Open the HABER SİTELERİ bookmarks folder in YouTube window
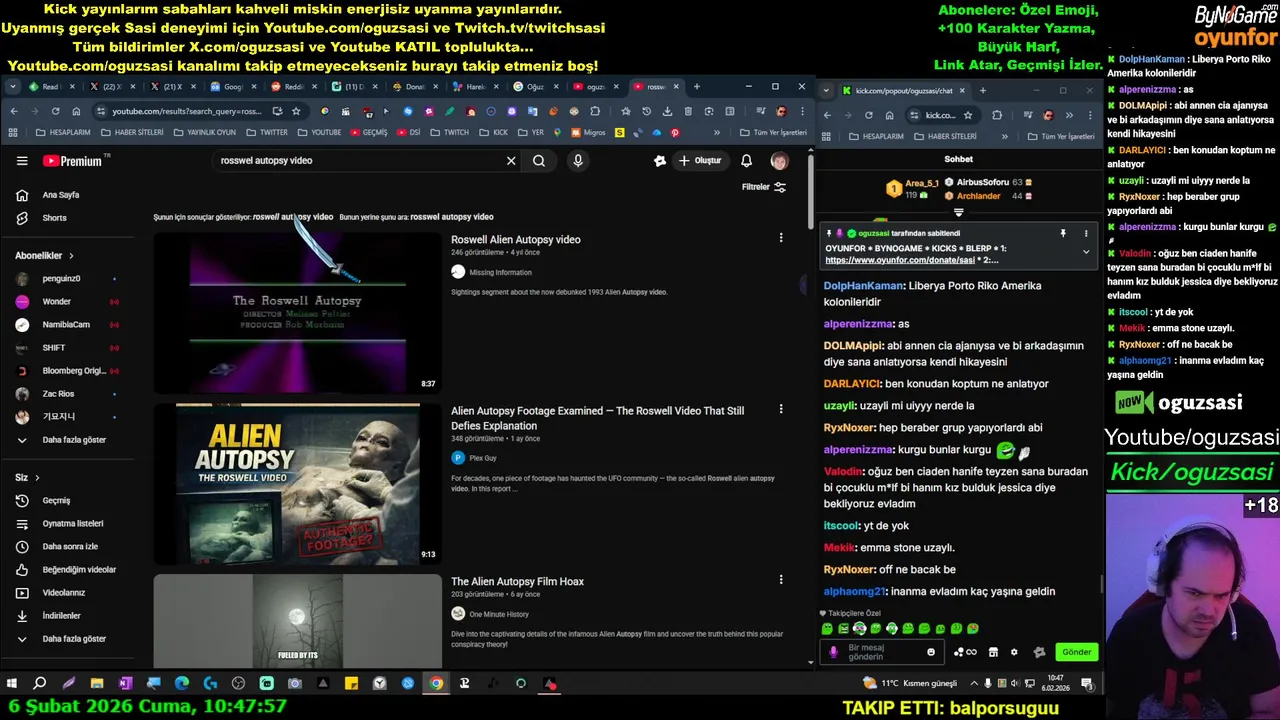Image resolution: width=1280 pixels, height=720 pixels. tap(132, 132)
